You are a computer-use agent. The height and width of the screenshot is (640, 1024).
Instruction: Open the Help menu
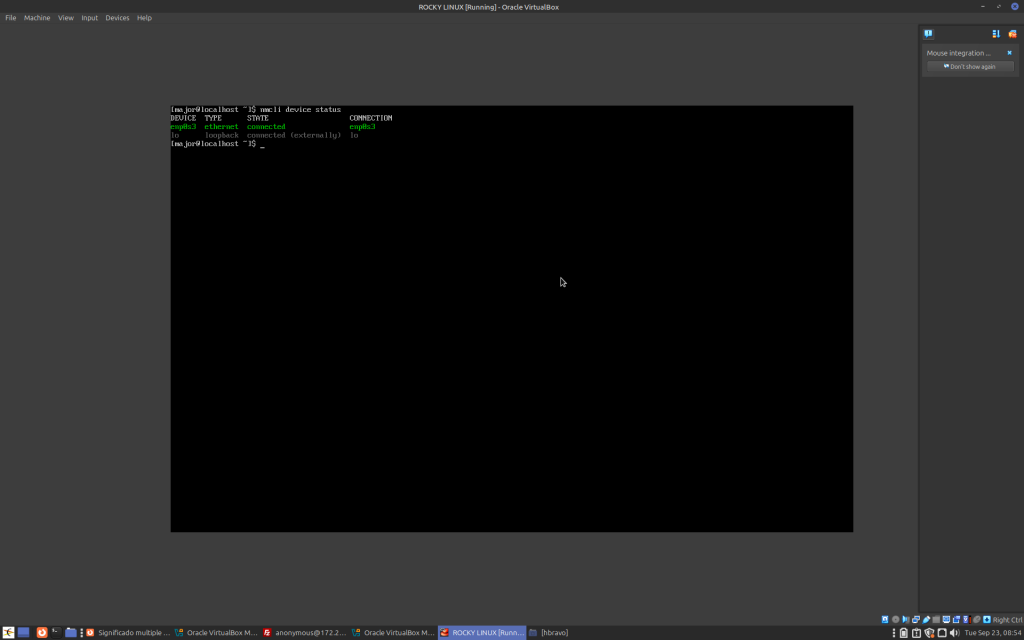(144, 18)
